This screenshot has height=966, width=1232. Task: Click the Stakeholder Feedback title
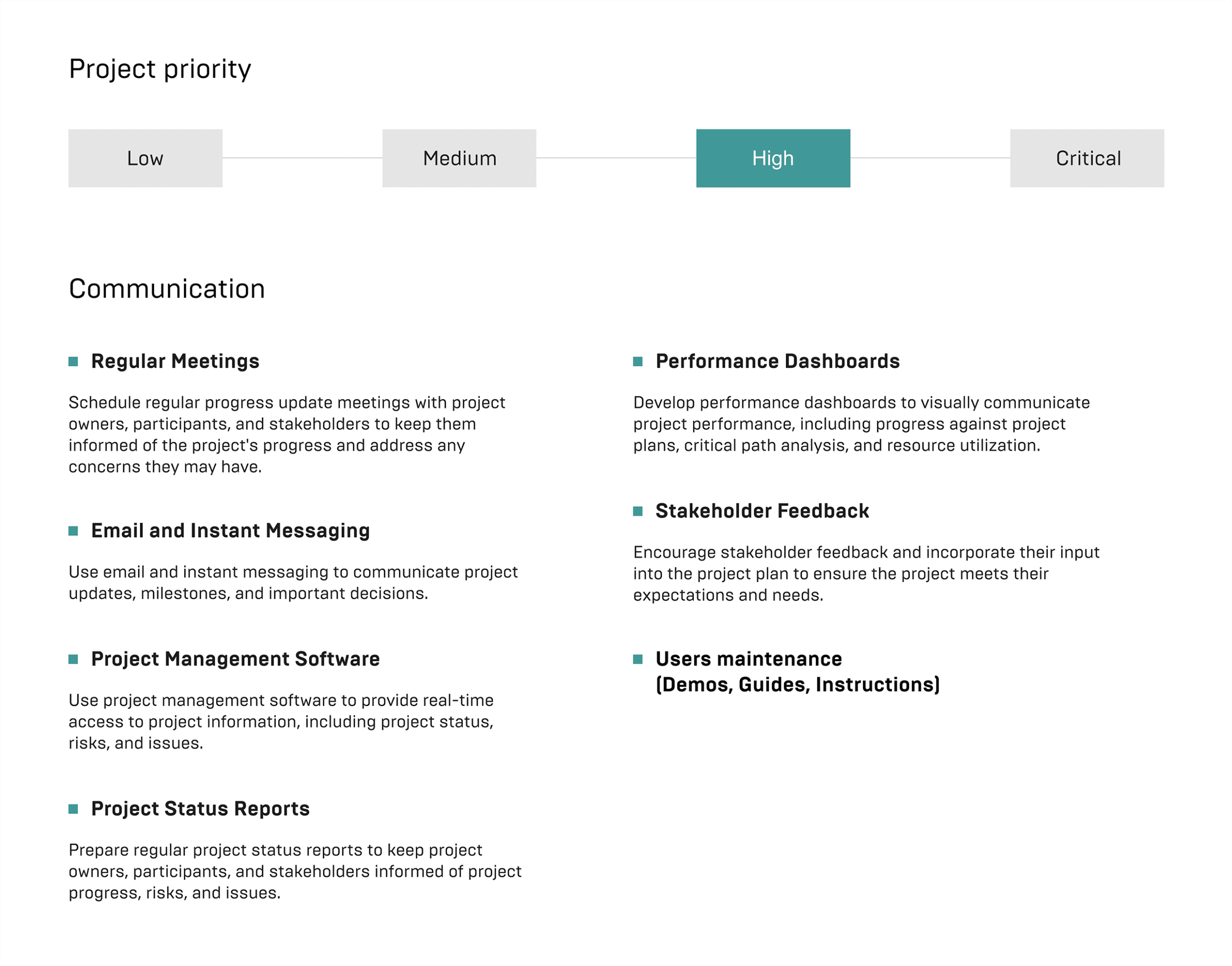762,511
